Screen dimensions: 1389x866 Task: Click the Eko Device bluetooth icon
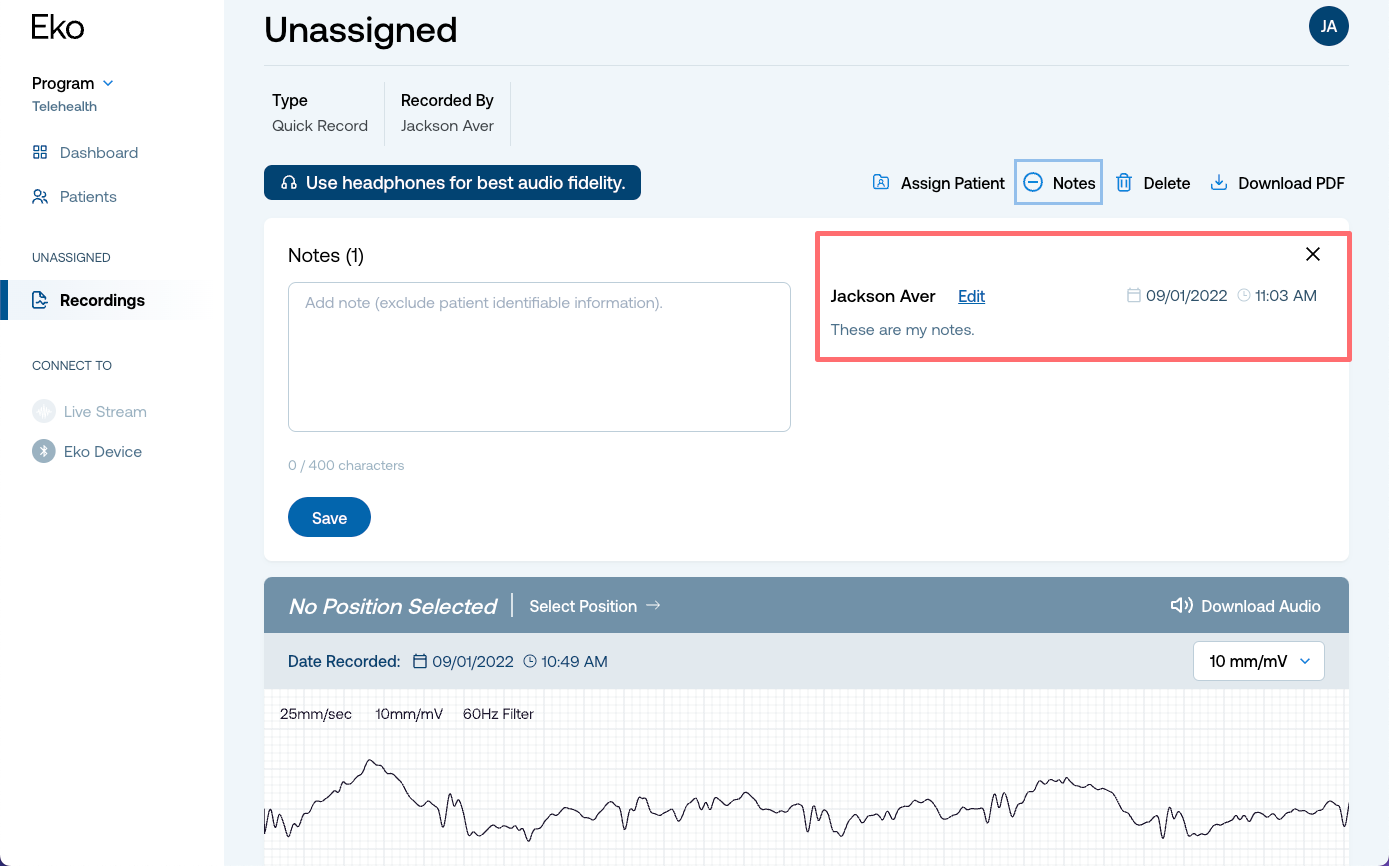coord(44,452)
